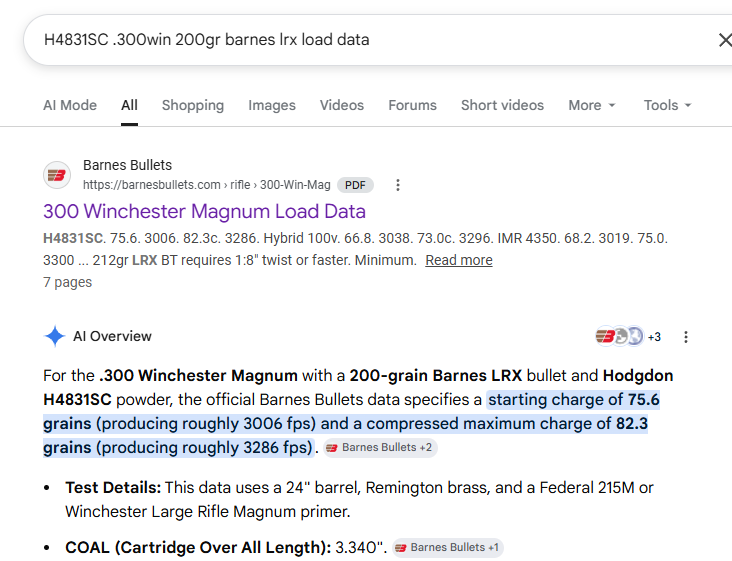This screenshot has height=561, width=732.
Task: Switch to the Images tab
Action: [272, 105]
